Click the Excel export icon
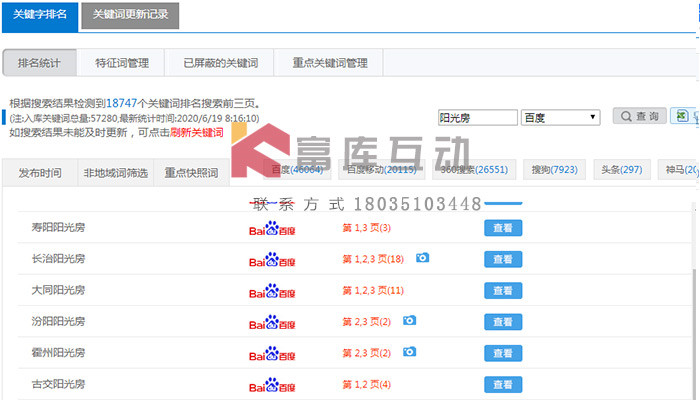Image resolution: width=700 pixels, height=400 pixels. [x=682, y=116]
